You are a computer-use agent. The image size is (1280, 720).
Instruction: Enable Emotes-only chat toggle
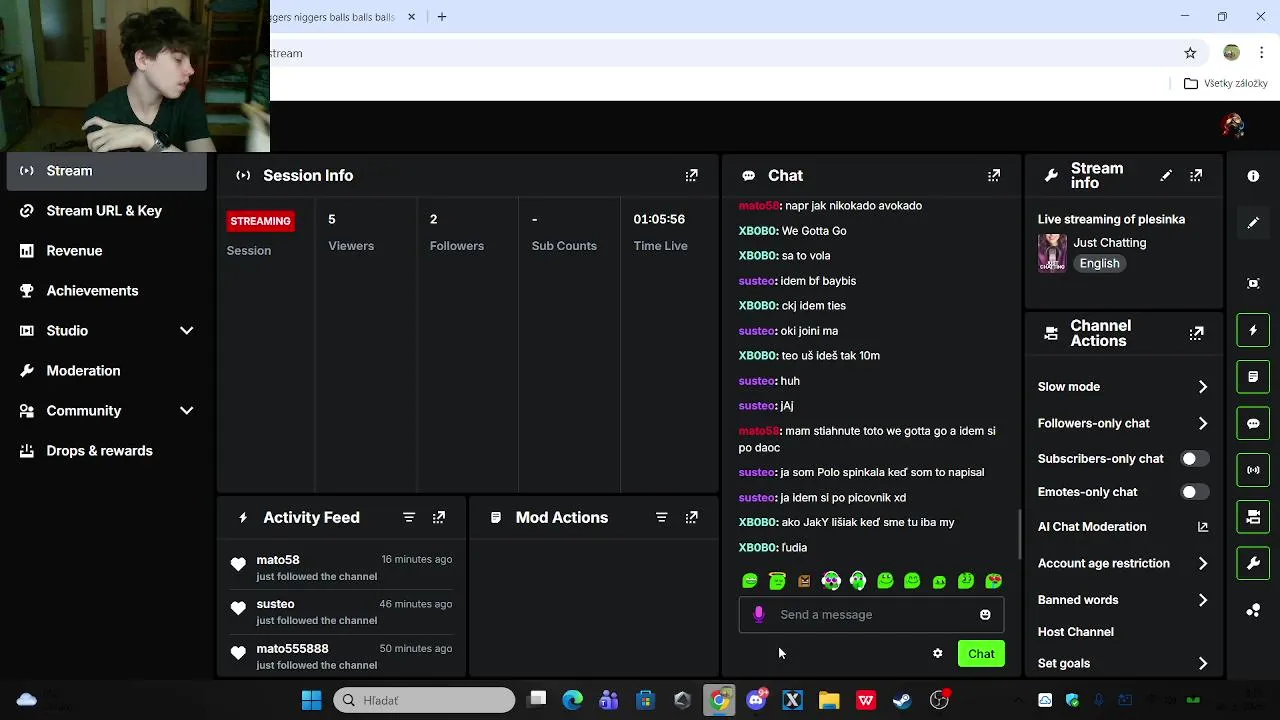coord(1194,492)
